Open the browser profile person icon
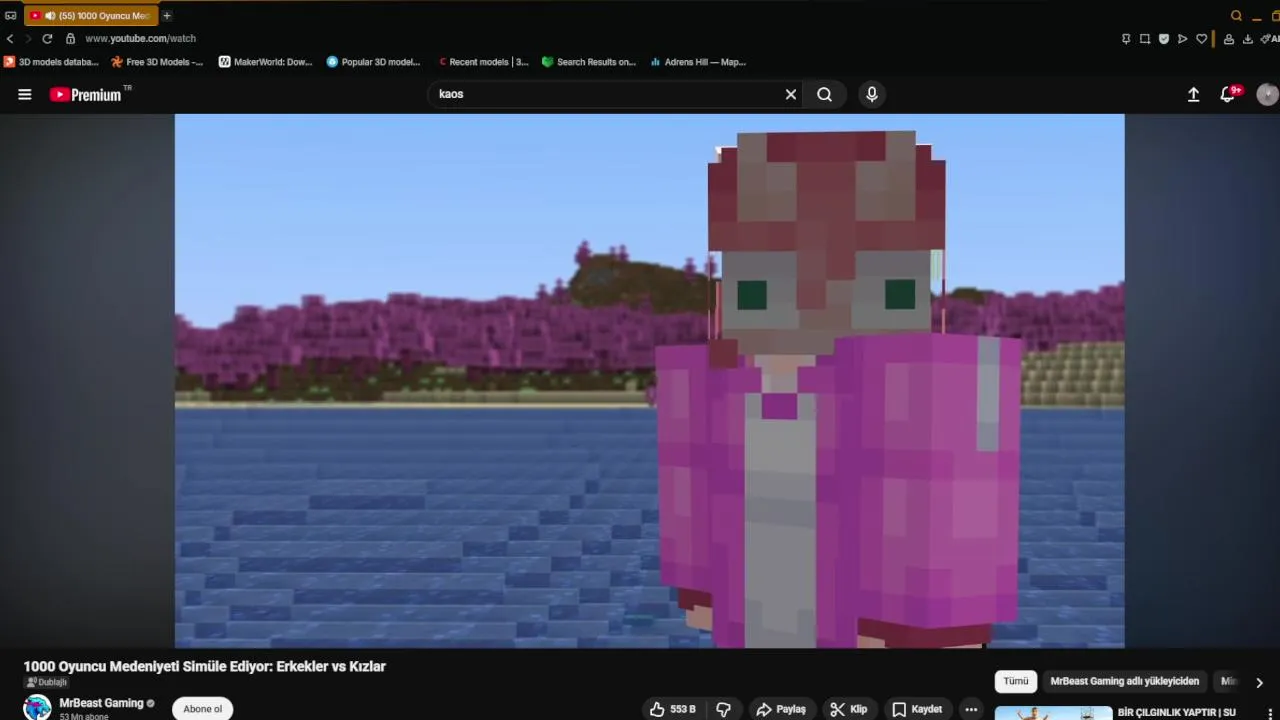The width and height of the screenshot is (1280, 720). [1229, 39]
